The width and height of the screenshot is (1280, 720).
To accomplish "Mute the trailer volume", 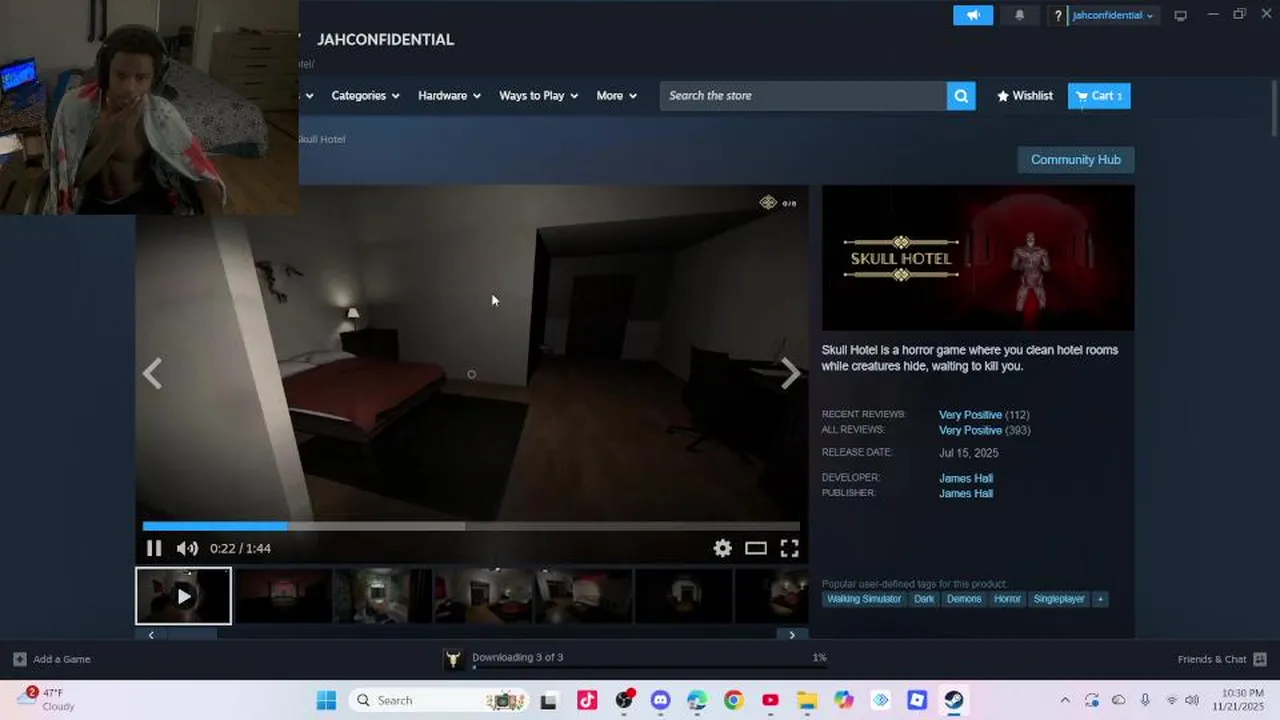I will click(187, 548).
